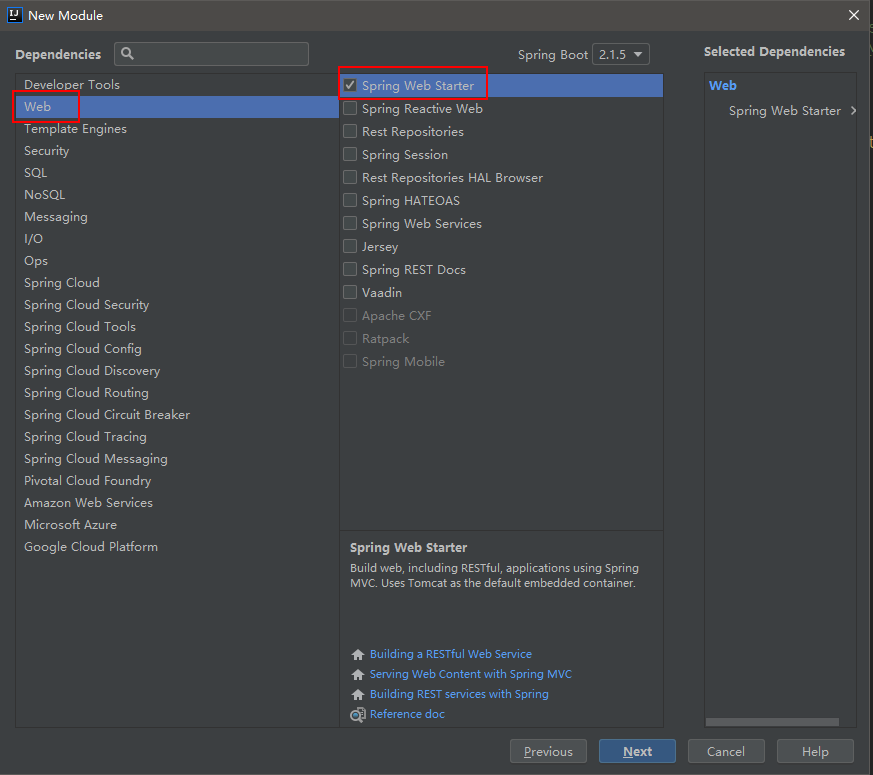
Task: Close the New Module dialog
Action: point(853,15)
